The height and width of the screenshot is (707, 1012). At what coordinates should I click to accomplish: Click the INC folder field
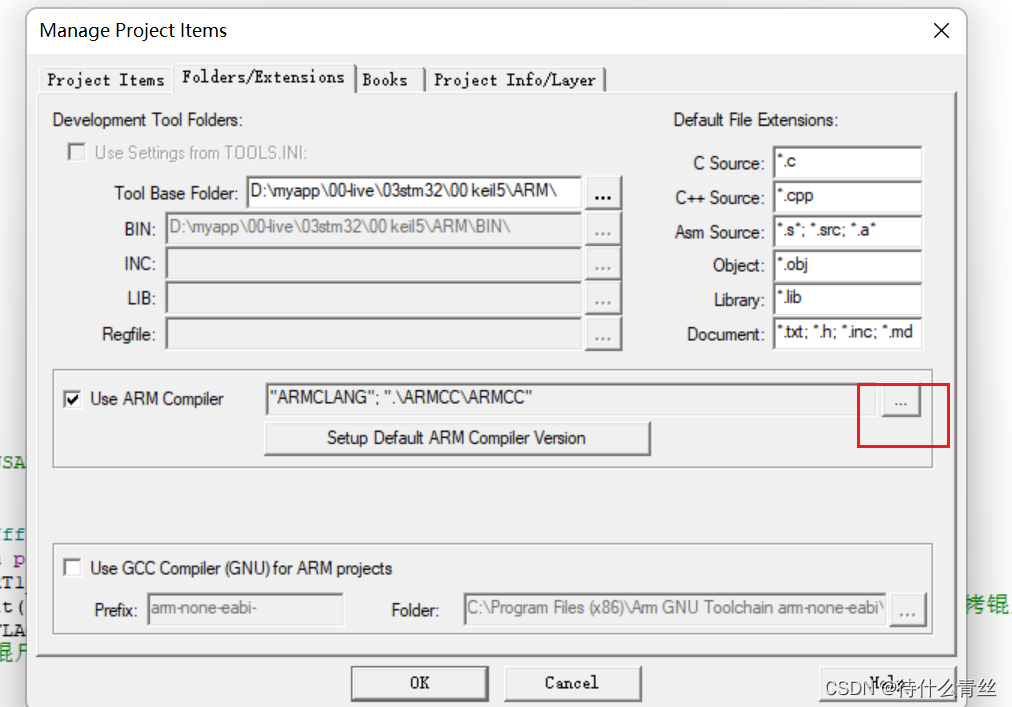374,264
